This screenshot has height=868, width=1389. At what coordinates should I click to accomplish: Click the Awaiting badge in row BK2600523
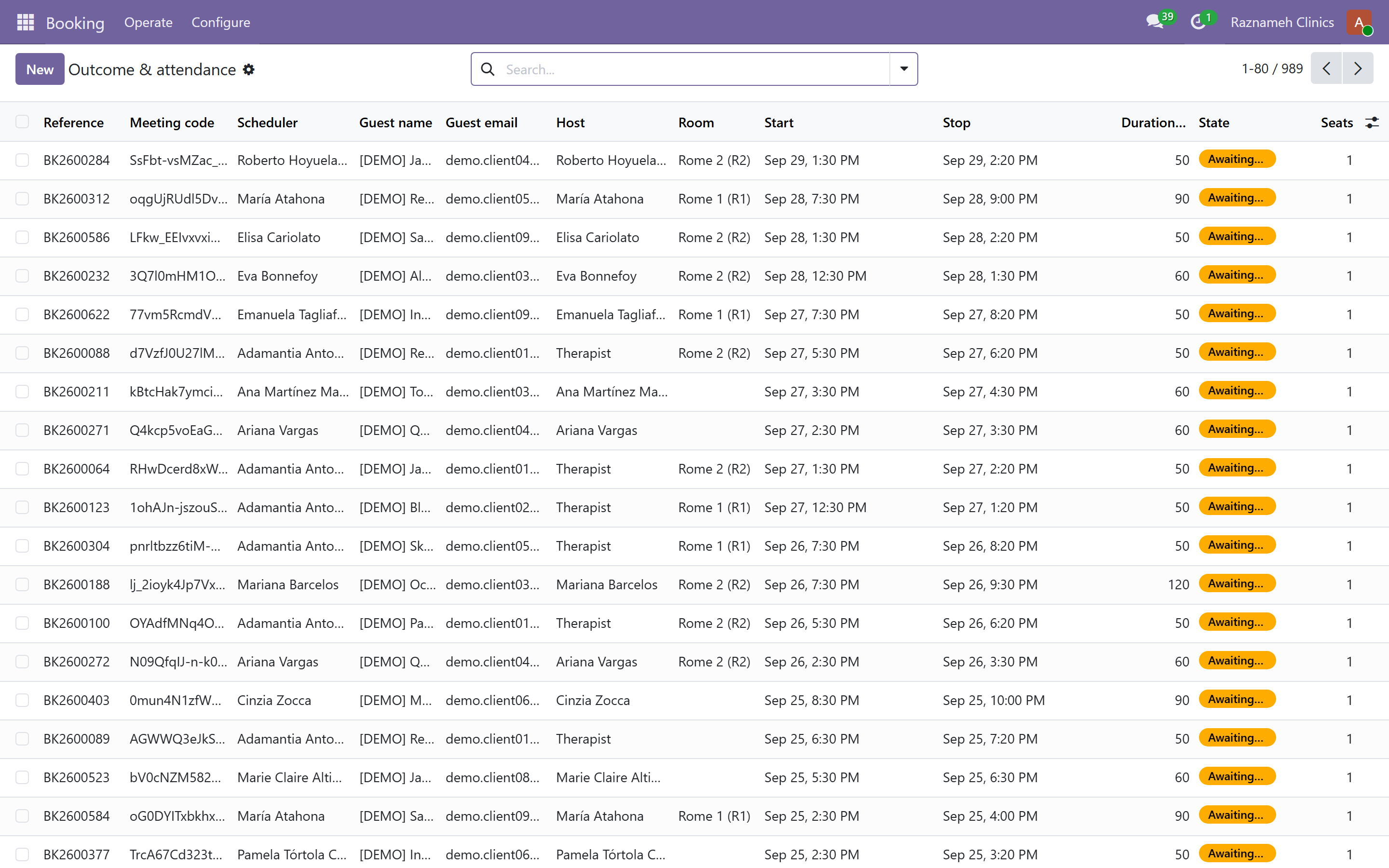tap(1237, 777)
